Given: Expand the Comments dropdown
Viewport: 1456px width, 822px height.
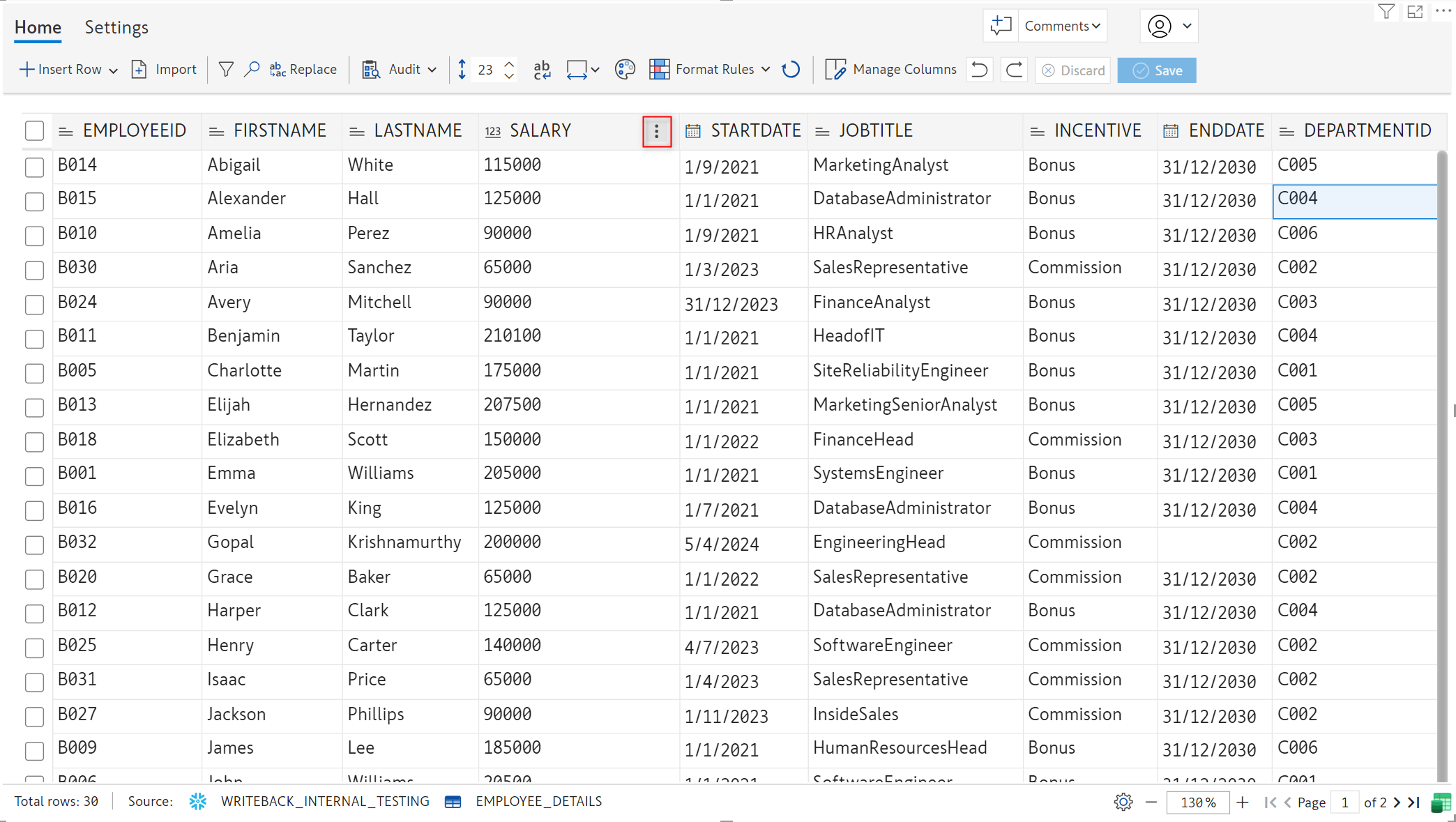Looking at the screenshot, I should pos(1063,26).
